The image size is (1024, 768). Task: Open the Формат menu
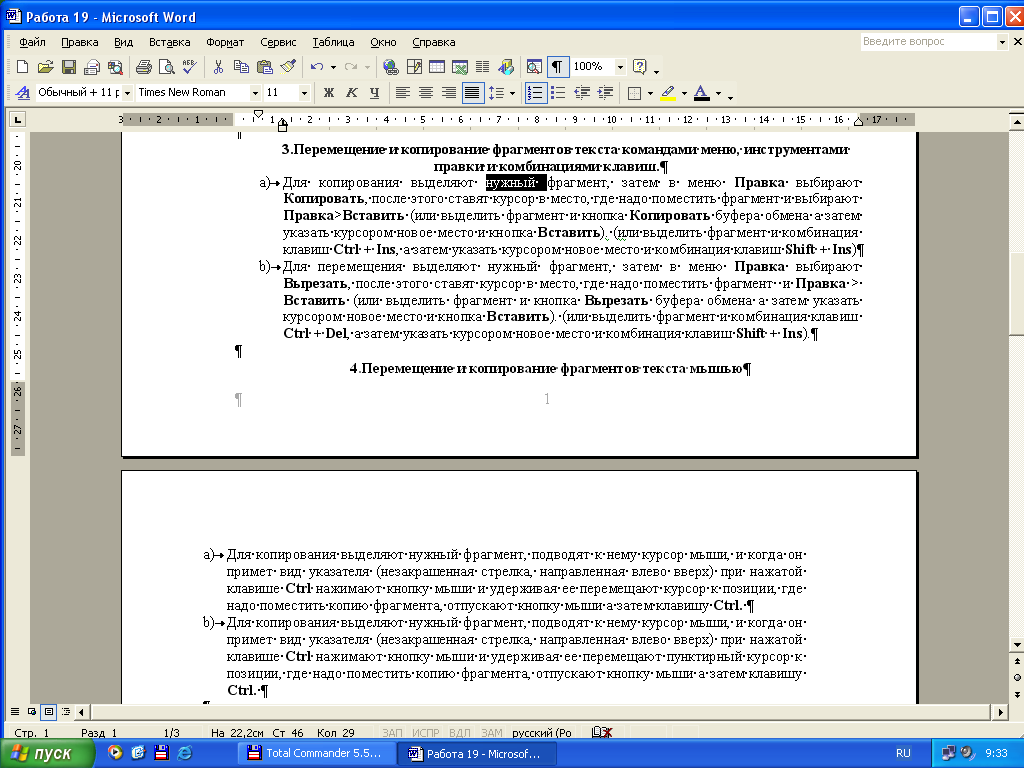click(x=225, y=42)
